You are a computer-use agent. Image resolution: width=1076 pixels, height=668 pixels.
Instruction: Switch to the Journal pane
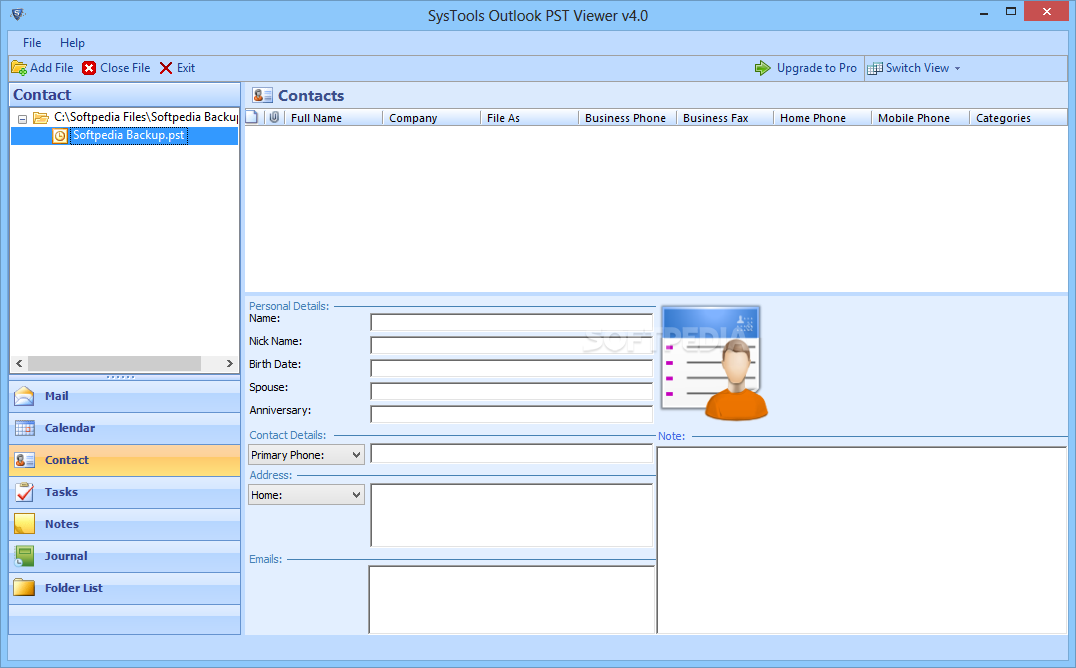(x=125, y=556)
